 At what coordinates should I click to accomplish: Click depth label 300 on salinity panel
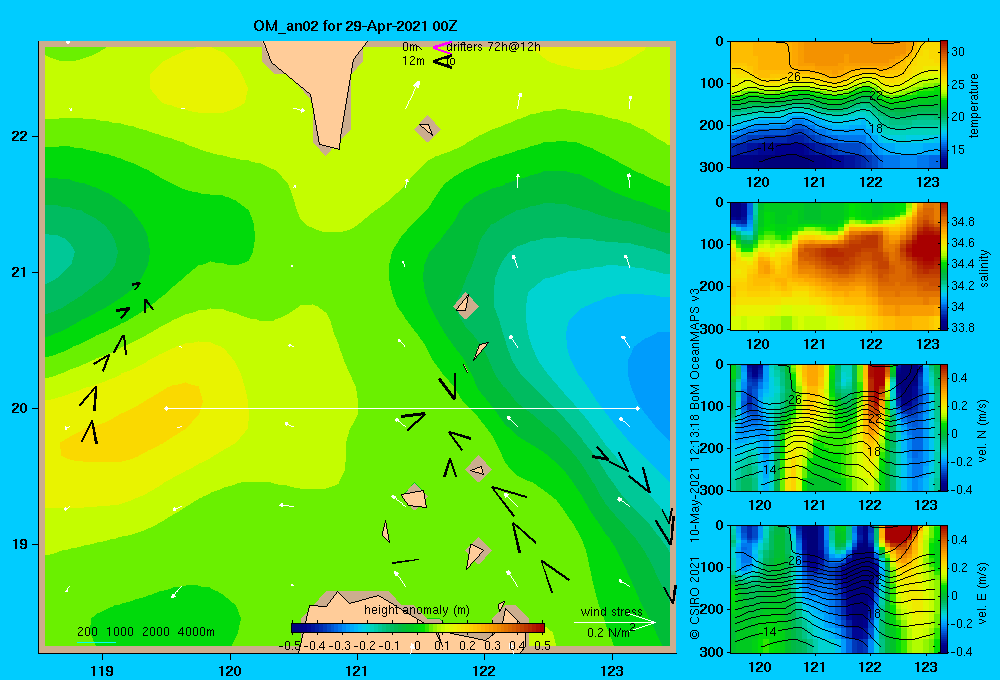tap(711, 329)
